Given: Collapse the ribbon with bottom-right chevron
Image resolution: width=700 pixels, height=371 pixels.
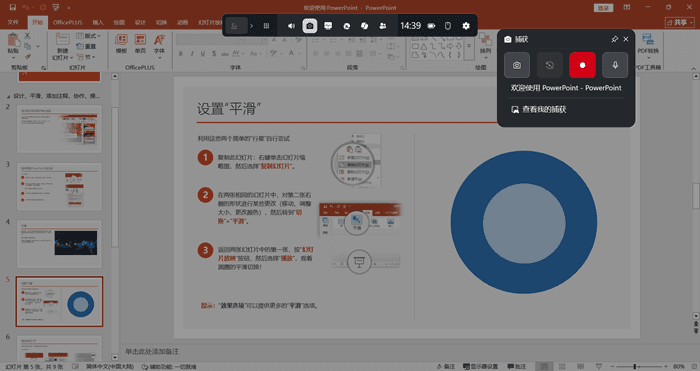Looking at the screenshot, I should tap(693, 68).
